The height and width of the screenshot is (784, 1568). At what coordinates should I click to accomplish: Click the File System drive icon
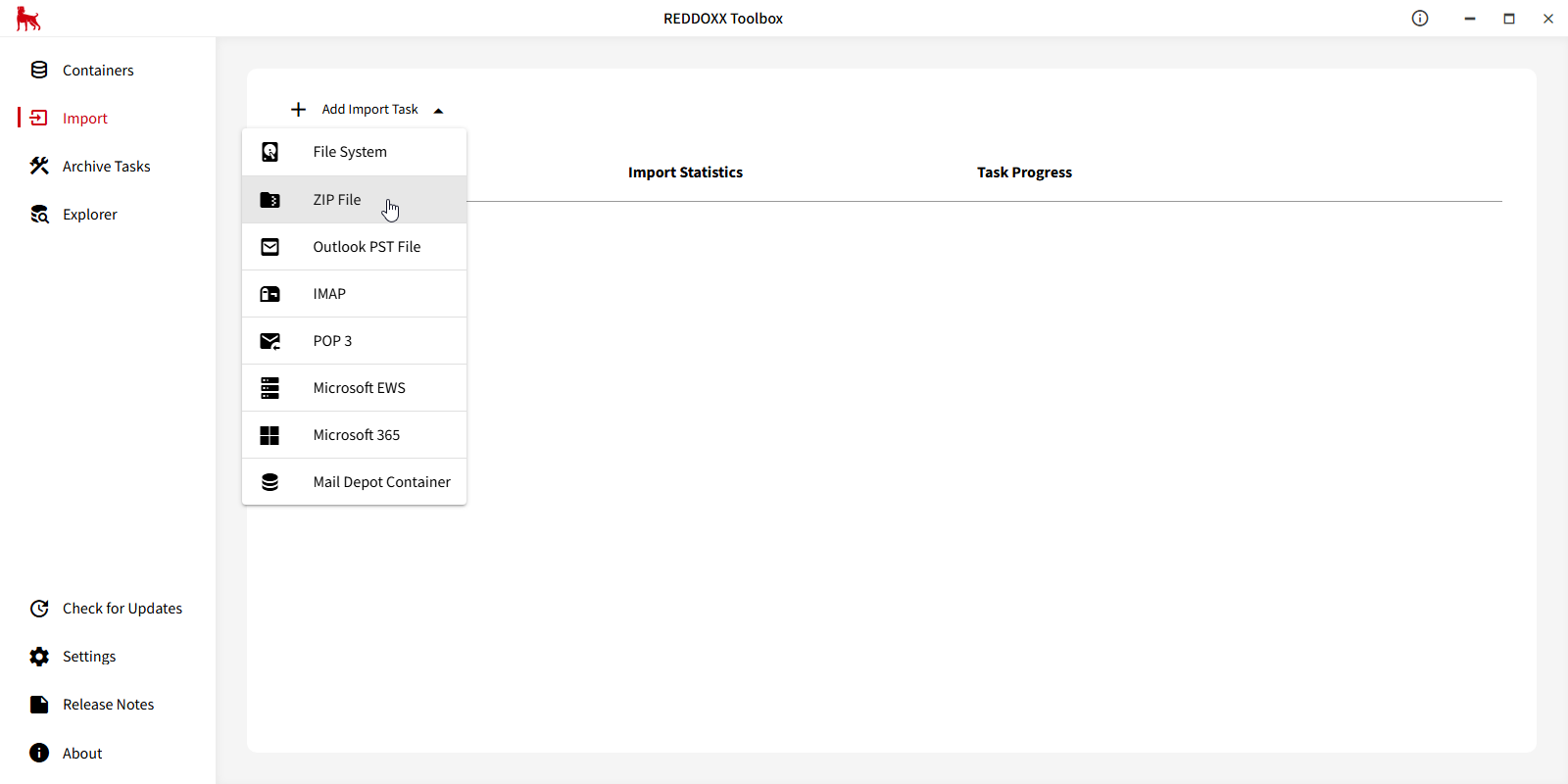[269, 152]
